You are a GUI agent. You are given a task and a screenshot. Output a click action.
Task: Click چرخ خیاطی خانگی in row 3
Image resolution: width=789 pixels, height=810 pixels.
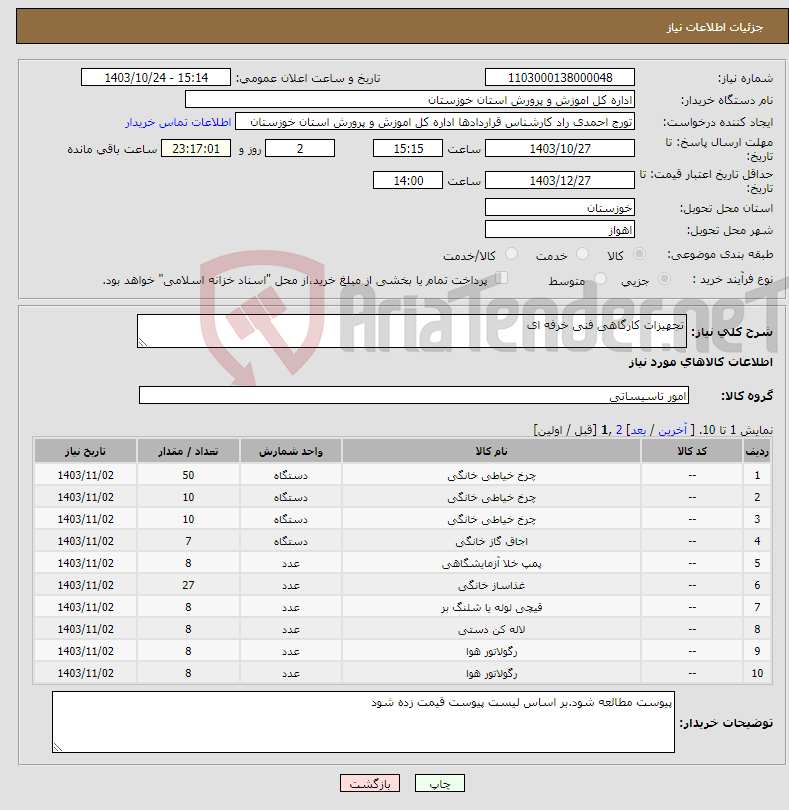click(491, 519)
